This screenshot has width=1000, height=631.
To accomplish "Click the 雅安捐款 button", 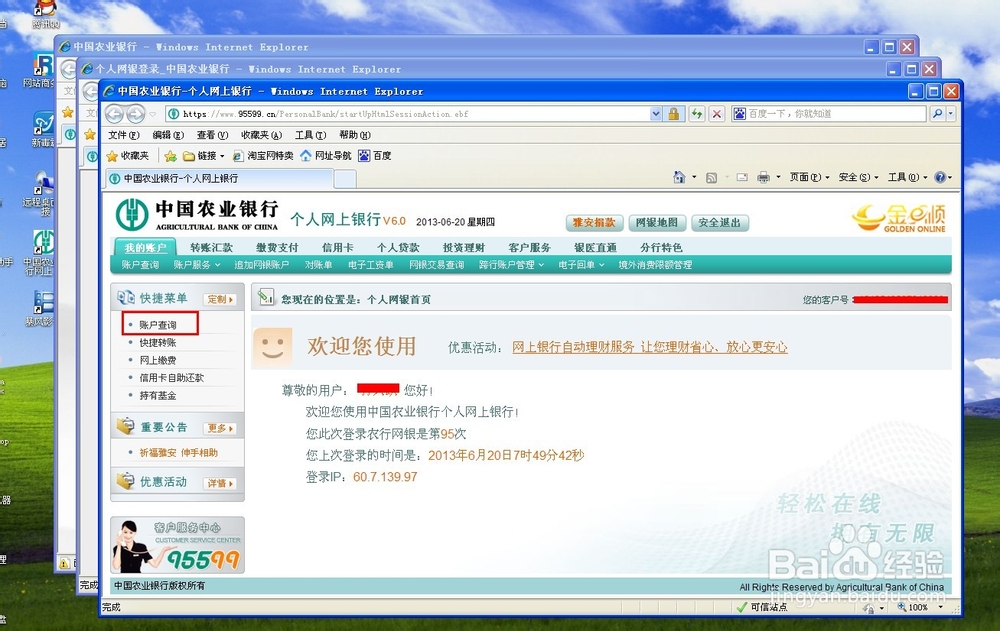I will pos(594,223).
